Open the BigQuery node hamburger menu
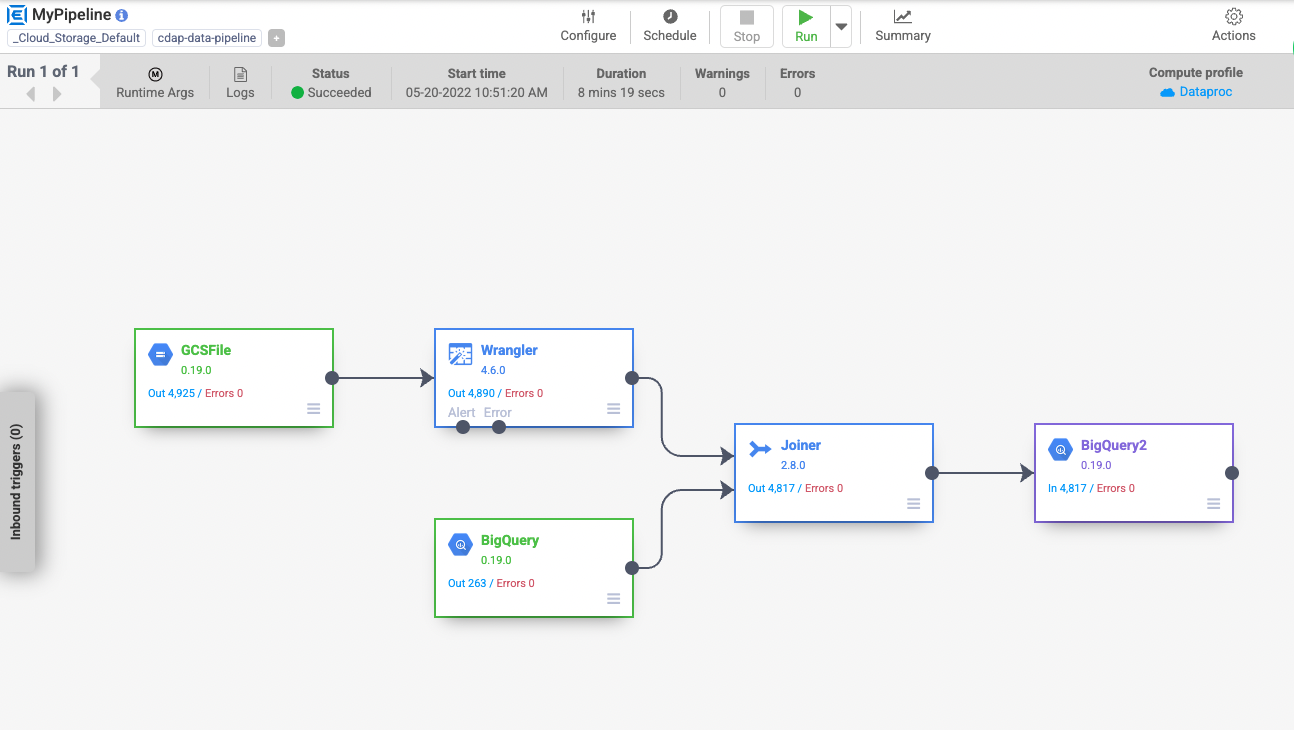 coord(613,599)
